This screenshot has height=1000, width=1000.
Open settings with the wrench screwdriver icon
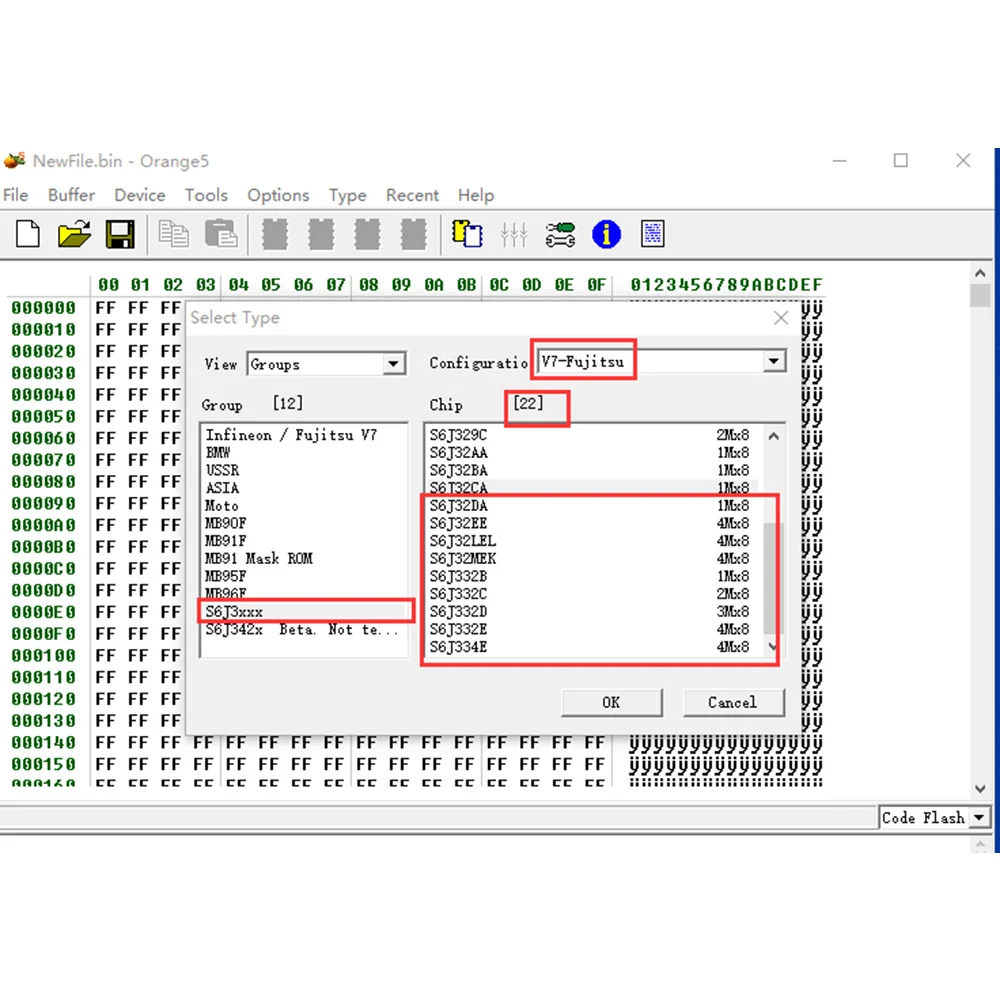(x=560, y=235)
